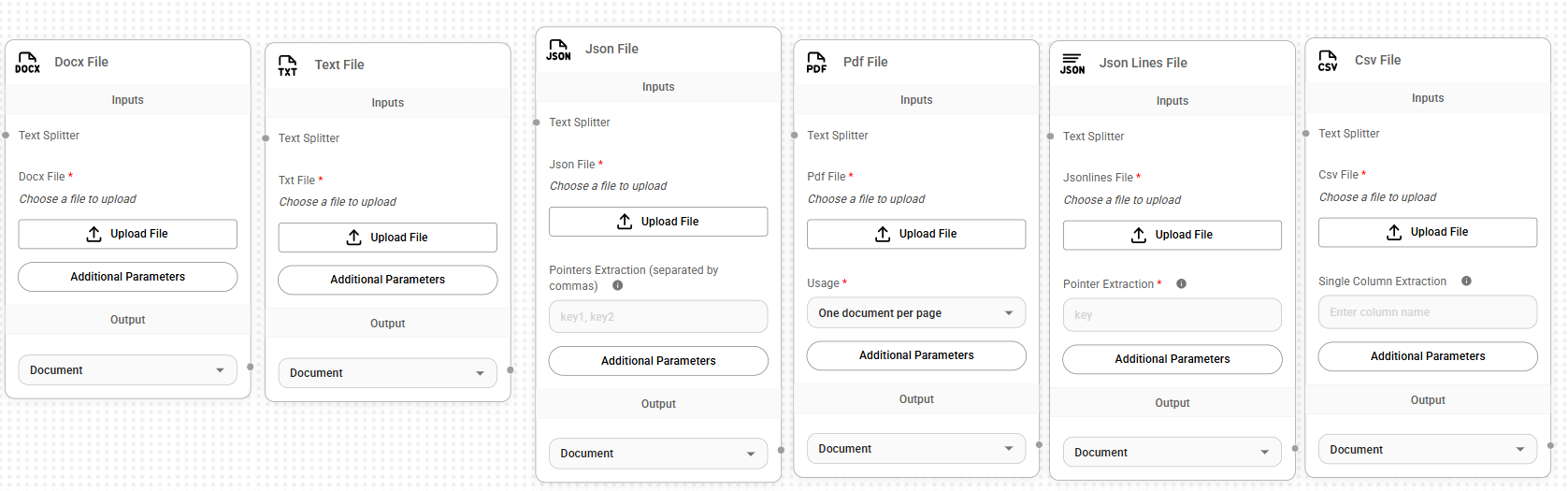Click the TXT file type icon

click(x=287, y=65)
